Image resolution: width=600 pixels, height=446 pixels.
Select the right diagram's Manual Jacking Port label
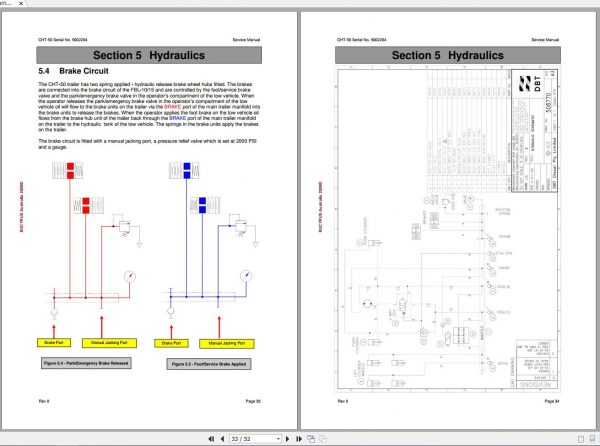(227, 343)
